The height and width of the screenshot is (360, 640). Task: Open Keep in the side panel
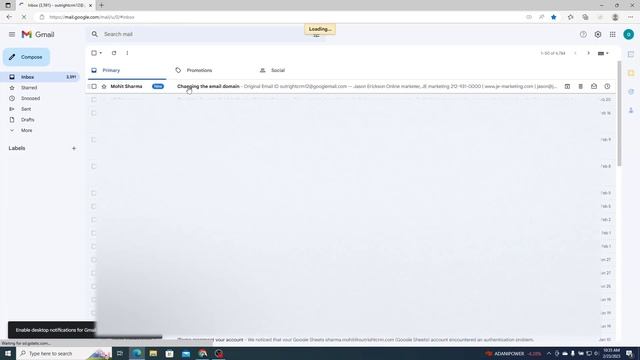[631, 73]
